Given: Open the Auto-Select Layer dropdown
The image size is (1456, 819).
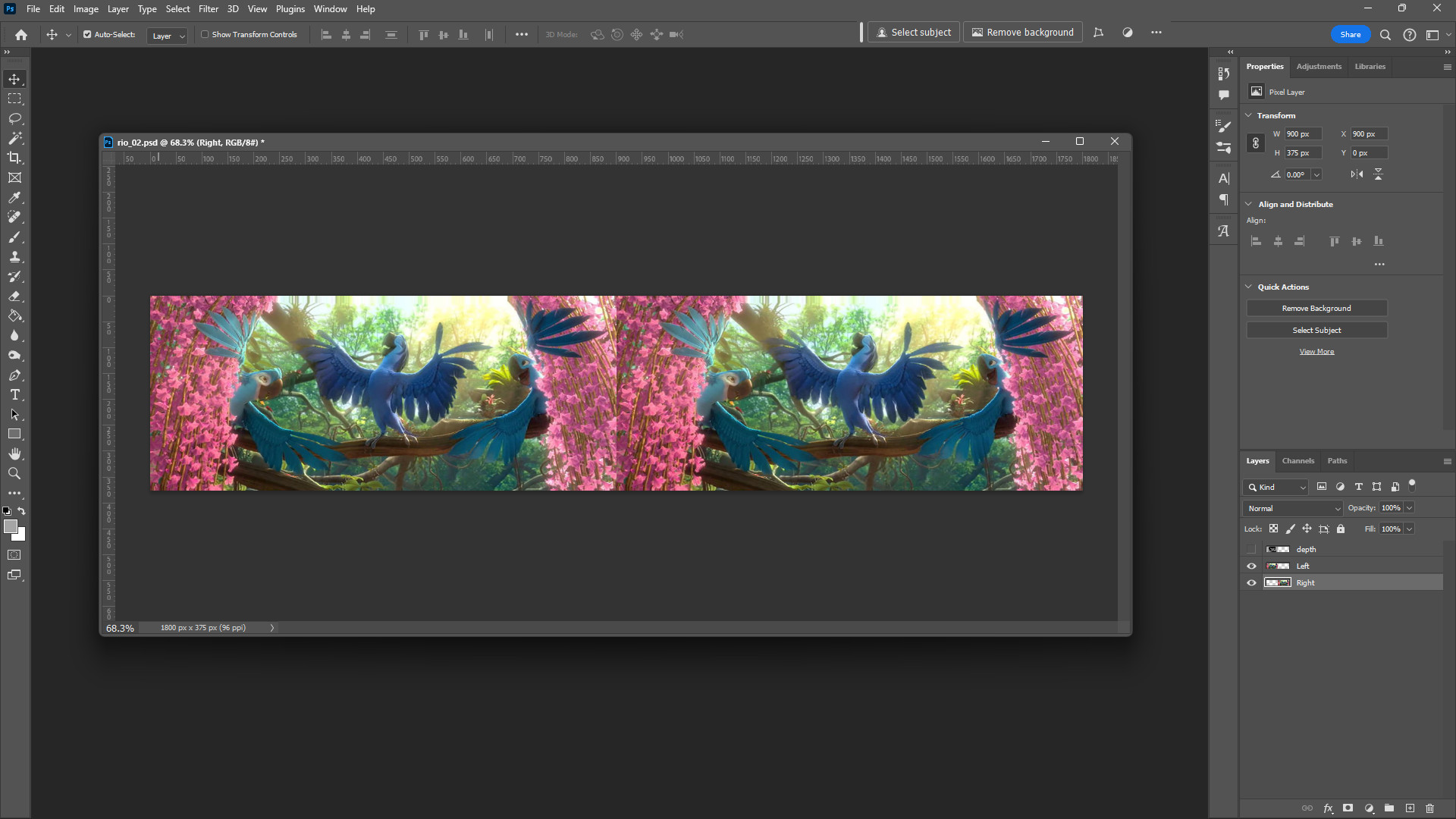Looking at the screenshot, I should 167,36.
